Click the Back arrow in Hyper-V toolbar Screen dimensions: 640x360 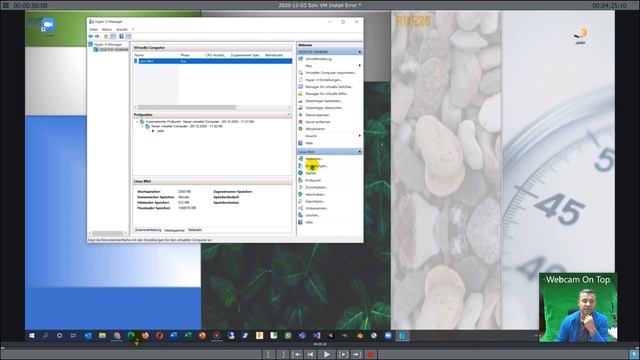(x=91, y=36)
